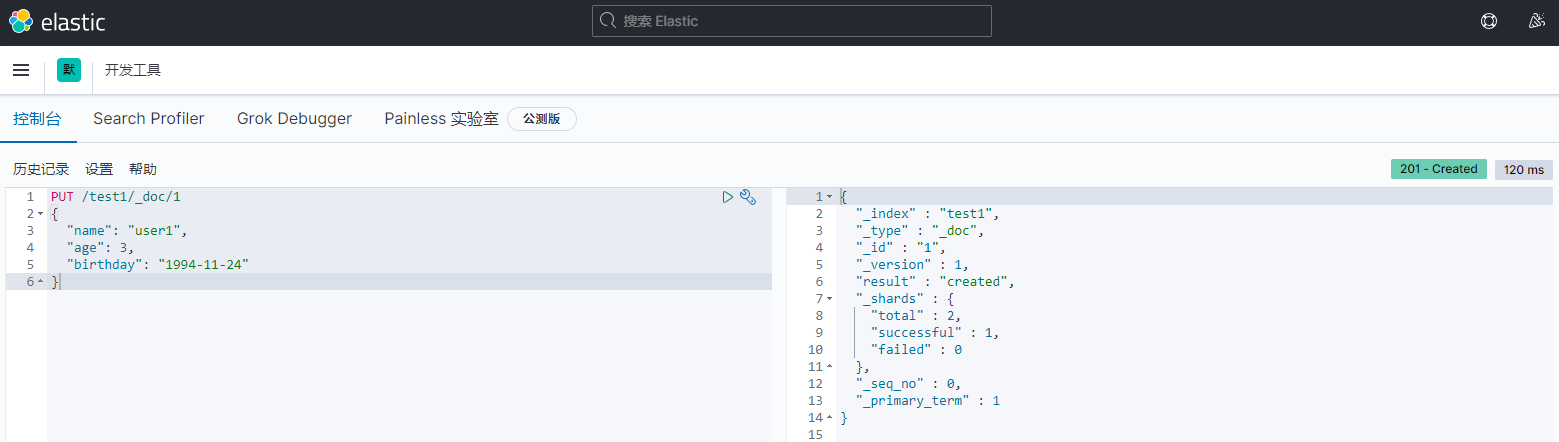Click "_id" : "1" in the response
Viewport: 1559px width, 442px height.
coord(901,248)
